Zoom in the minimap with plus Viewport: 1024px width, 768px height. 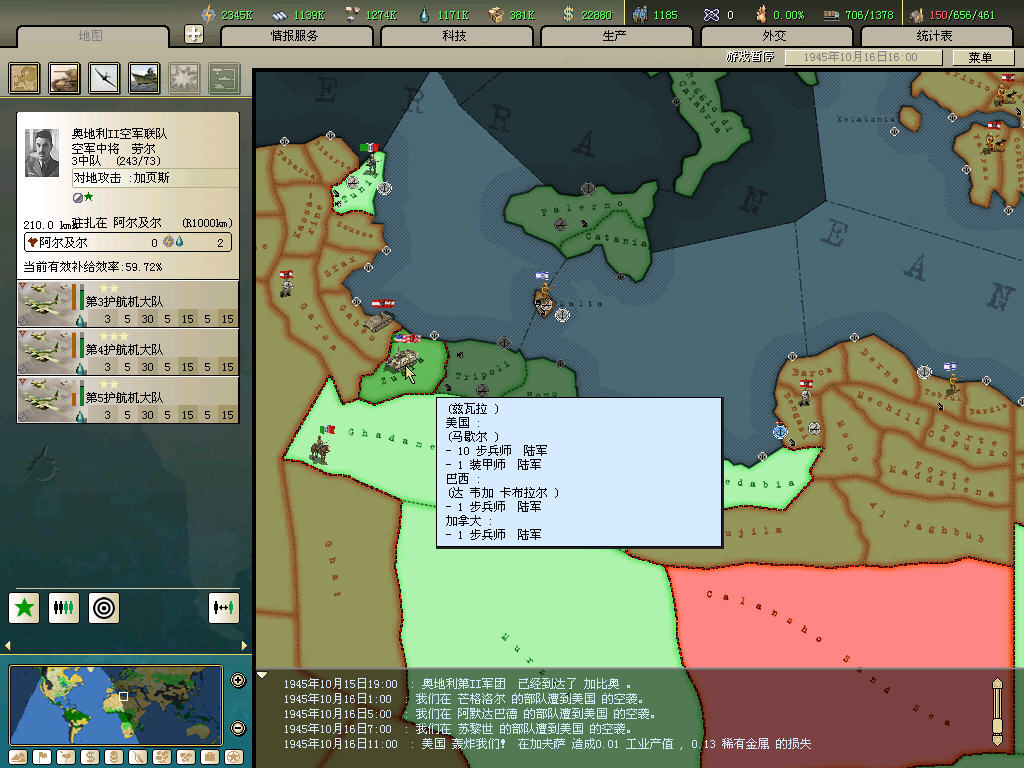pyautogui.click(x=238, y=681)
